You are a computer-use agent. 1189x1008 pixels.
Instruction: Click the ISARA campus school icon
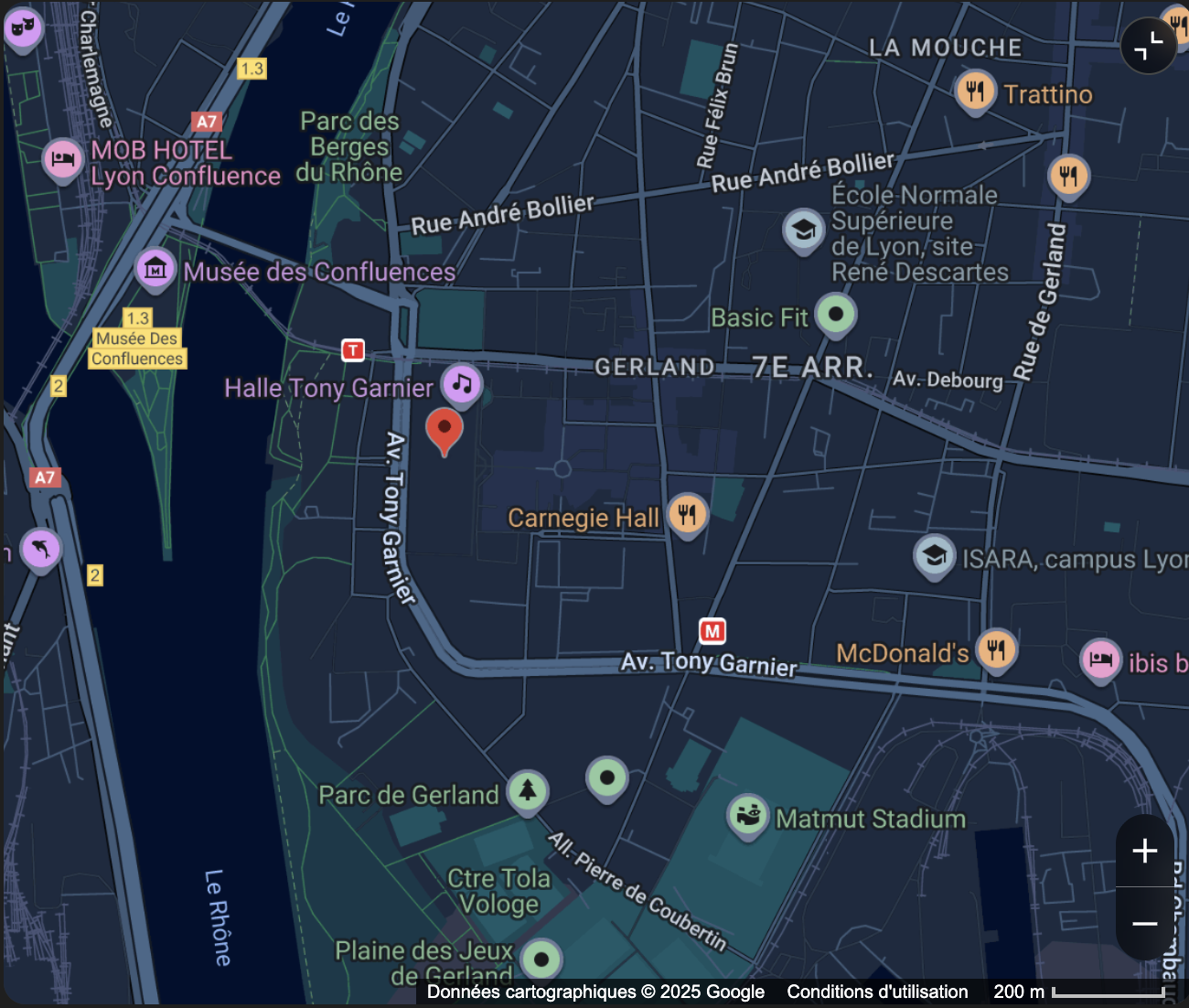[x=934, y=555]
